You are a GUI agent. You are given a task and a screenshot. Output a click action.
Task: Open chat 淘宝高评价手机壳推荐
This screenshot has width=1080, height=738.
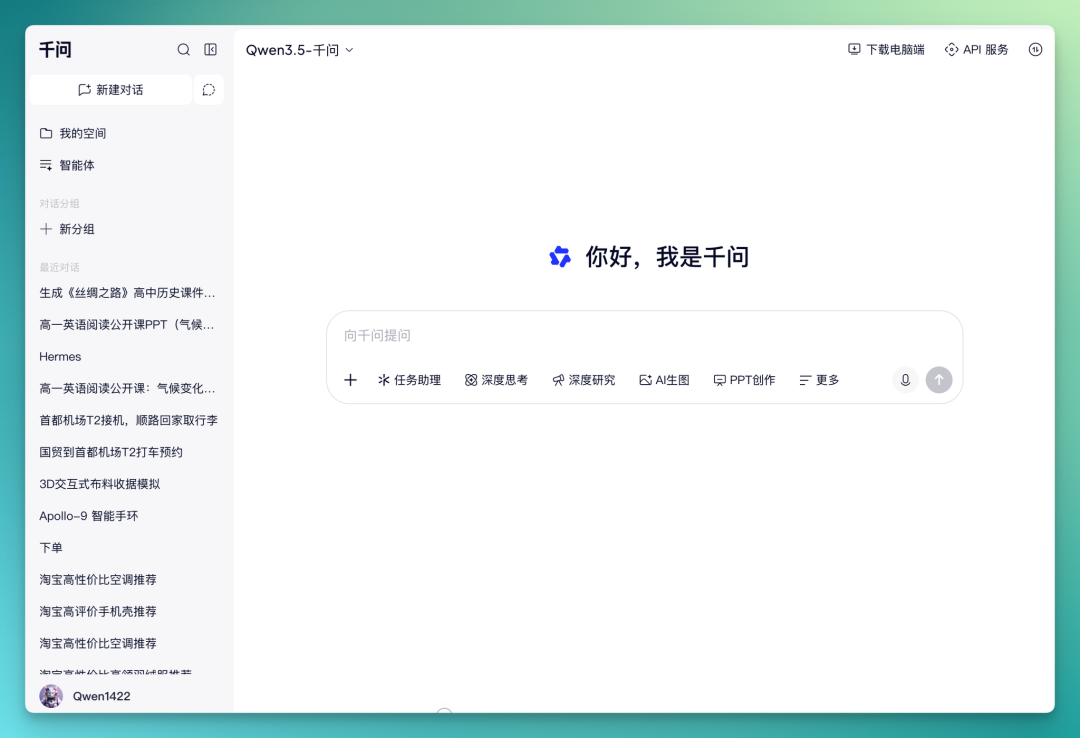98,611
